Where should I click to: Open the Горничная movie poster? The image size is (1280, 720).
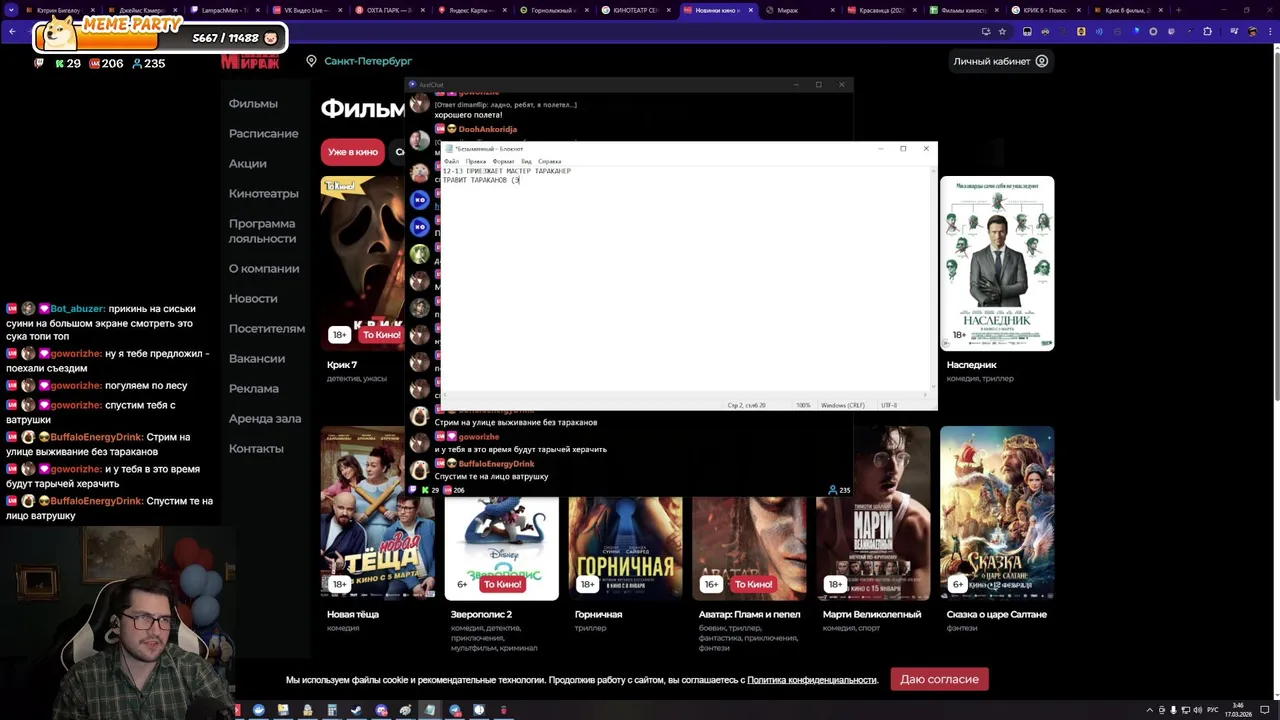[625, 548]
